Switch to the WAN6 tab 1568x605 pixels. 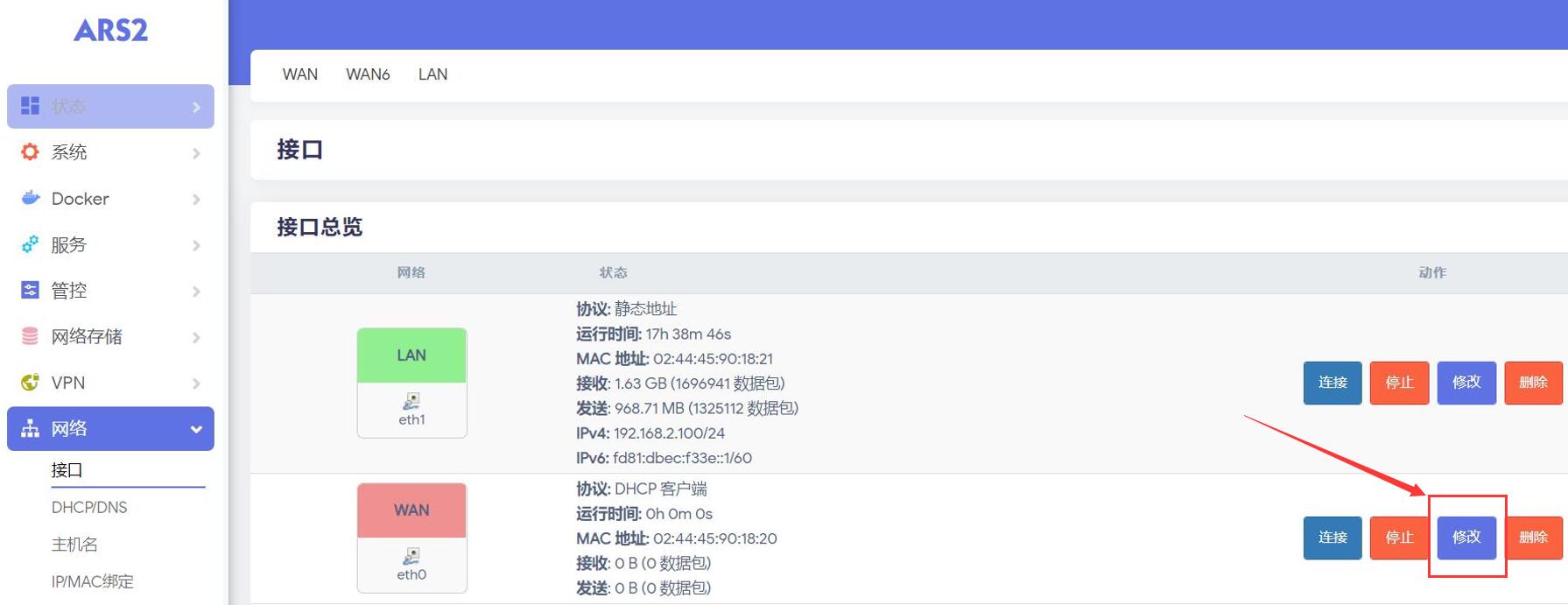368,74
